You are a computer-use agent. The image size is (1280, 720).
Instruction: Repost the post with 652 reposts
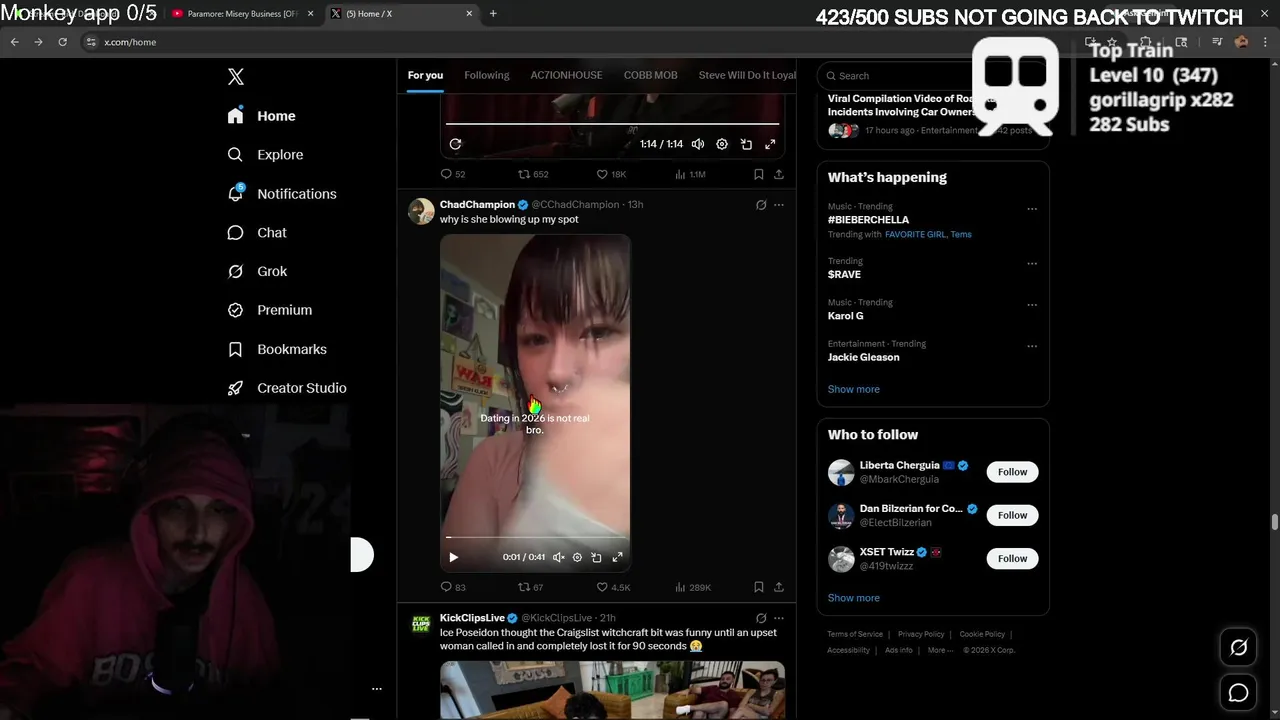pos(533,174)
